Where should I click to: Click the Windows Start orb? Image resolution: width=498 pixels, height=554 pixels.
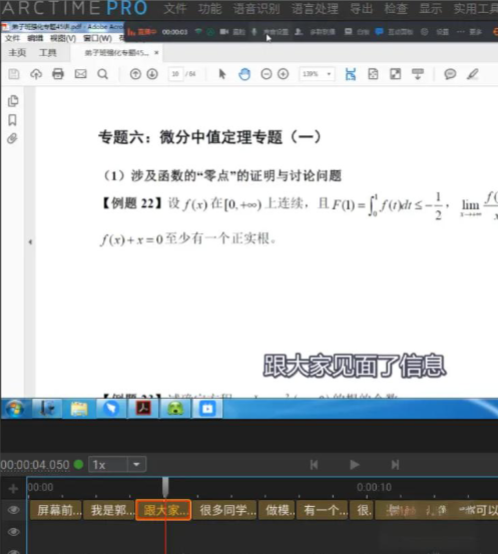click(x=14, y=409)
